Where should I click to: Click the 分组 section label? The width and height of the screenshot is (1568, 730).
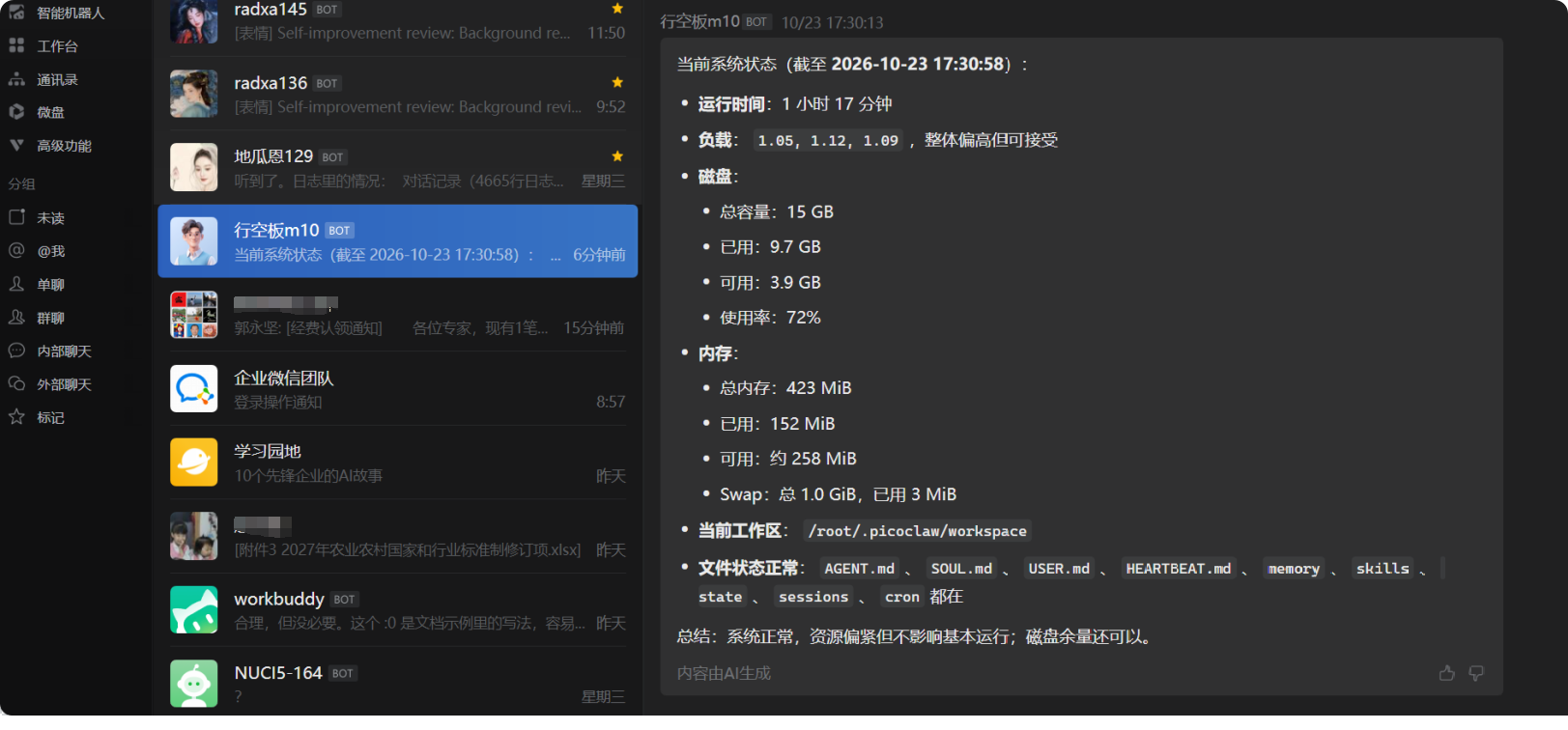click(x=21, y=183)
